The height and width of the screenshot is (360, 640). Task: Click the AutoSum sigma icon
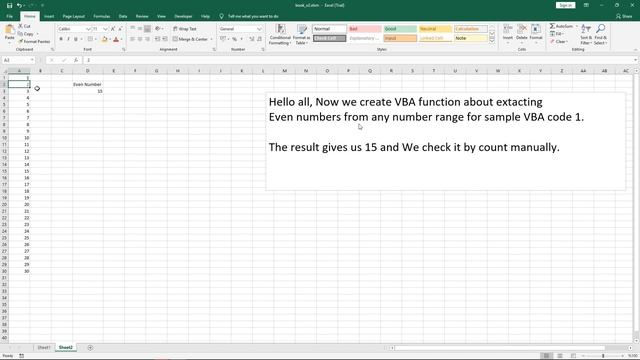[552, 26]
